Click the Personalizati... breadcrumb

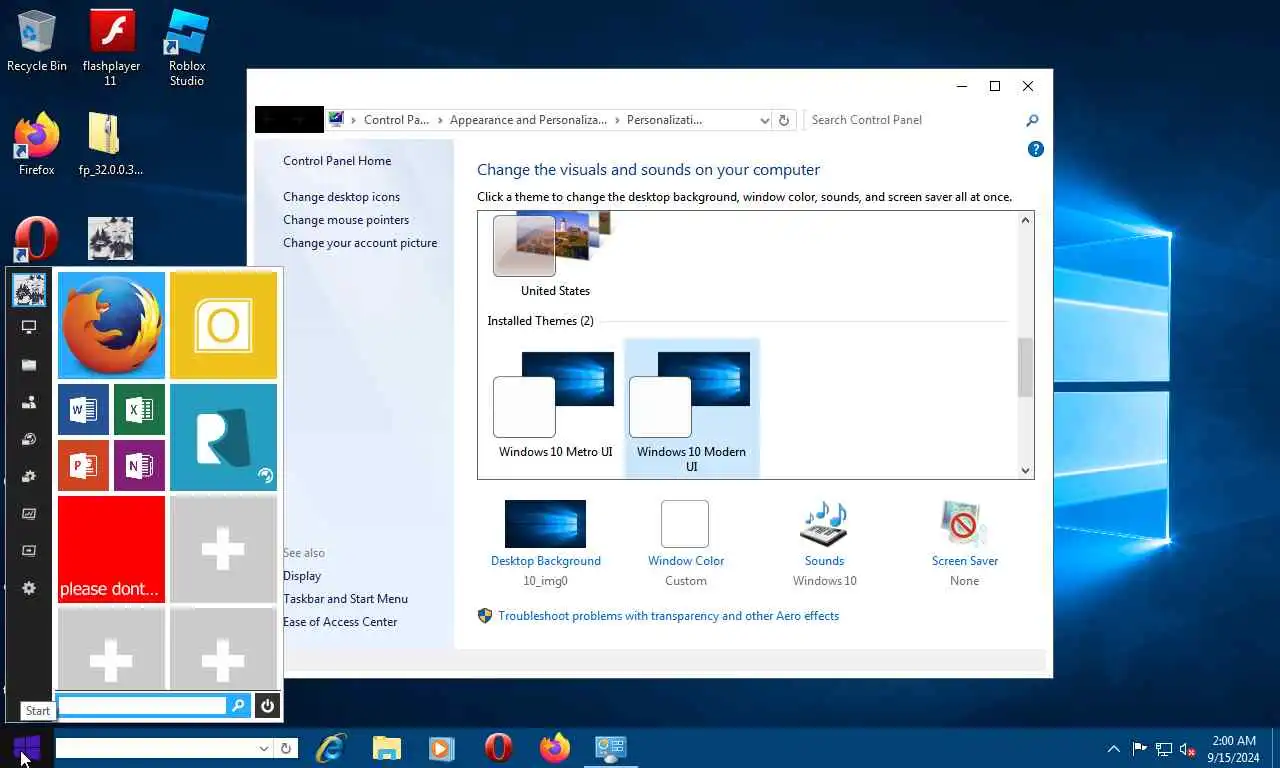coord(664,120)
